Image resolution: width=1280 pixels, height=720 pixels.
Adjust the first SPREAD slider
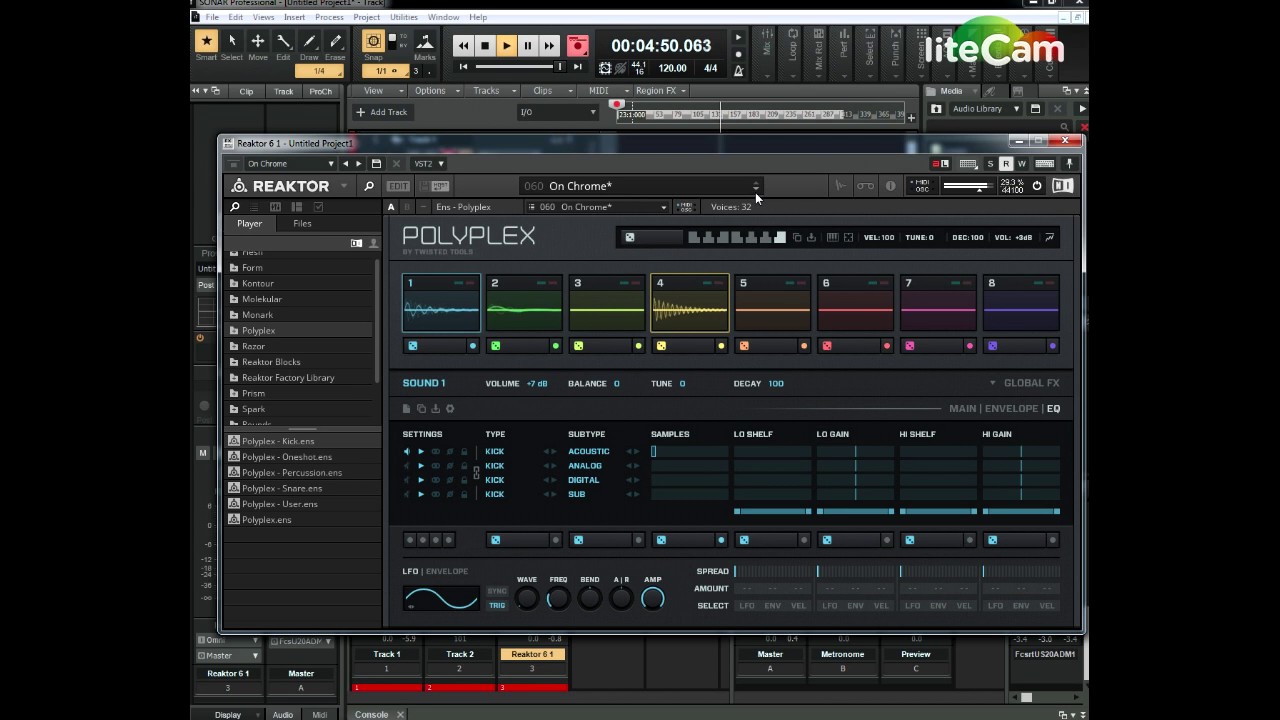coord(775,571)
